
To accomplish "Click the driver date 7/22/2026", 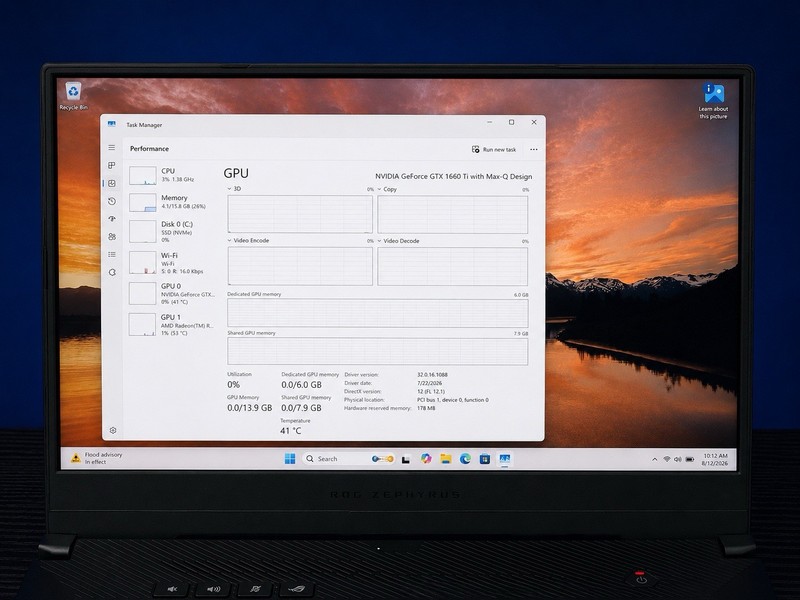I will [430, 383].
